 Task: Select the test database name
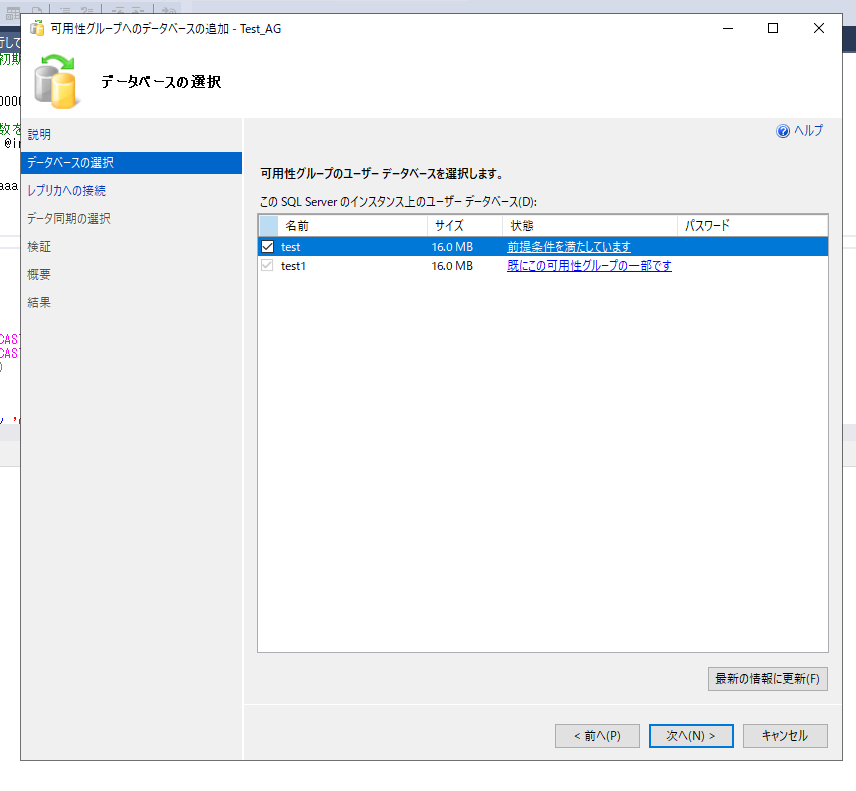tap(290, 247)
